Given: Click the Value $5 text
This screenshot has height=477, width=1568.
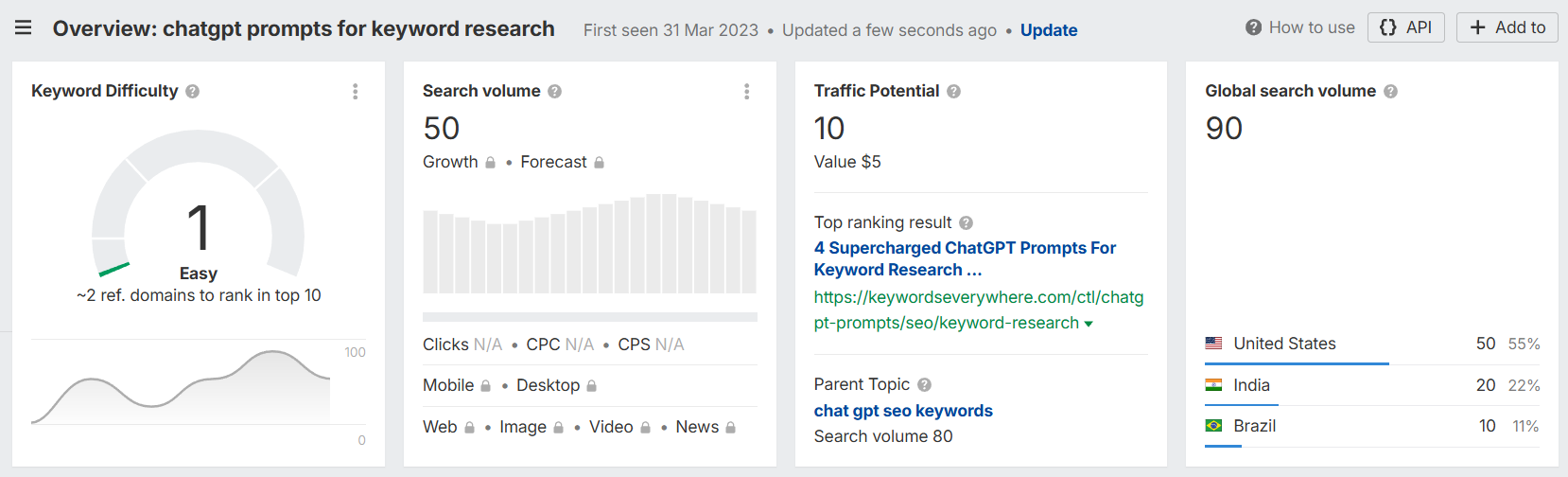Looking at the screenshot, I should pos(847,162).
